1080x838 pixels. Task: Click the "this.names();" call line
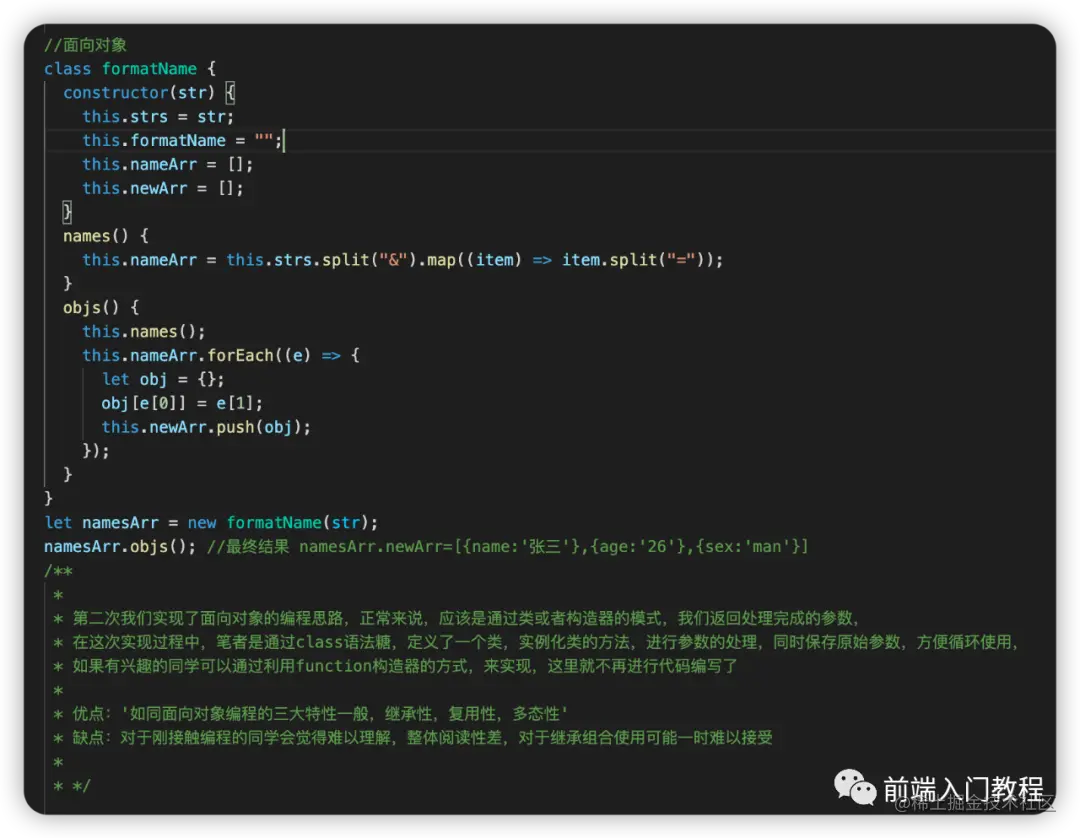pyautogui.click(x=144, y=331)
